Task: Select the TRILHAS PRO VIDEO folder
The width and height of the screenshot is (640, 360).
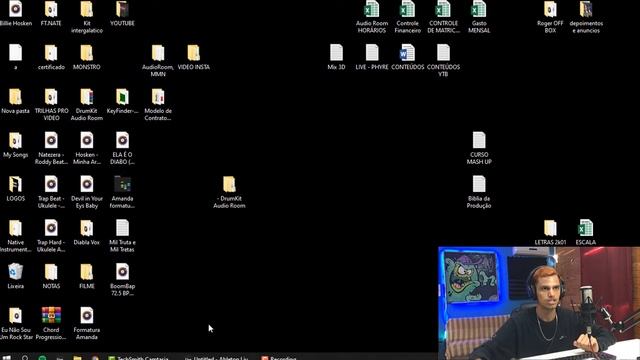Action: tap(51, 96)
